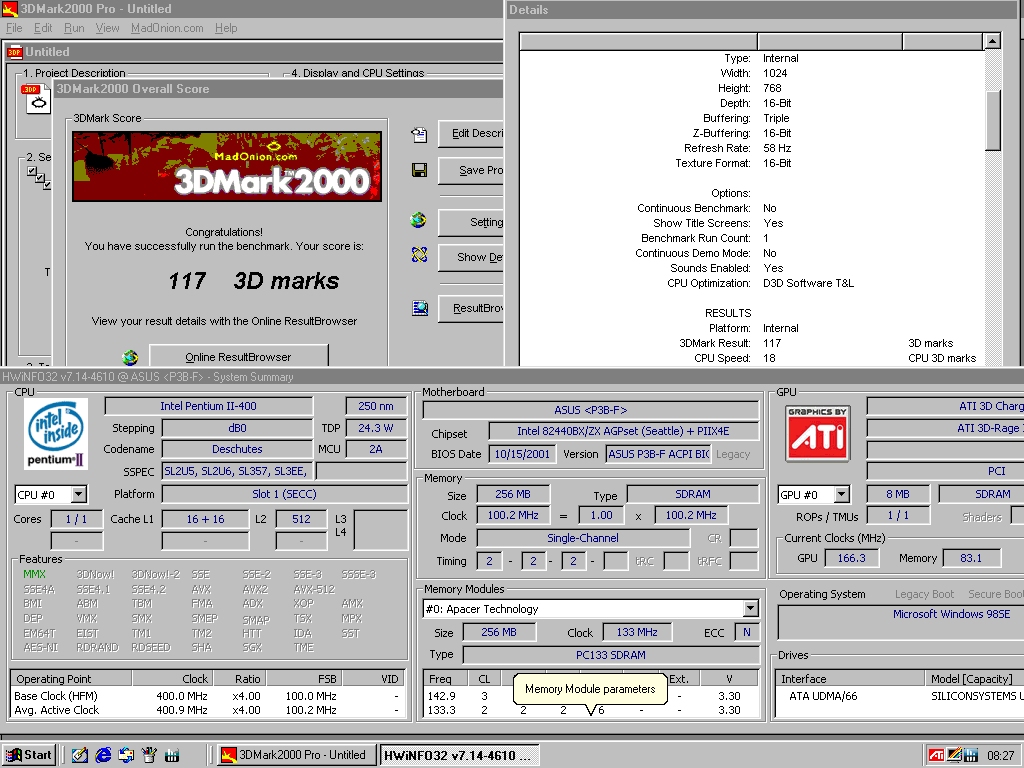The height and width of the screenshot is (768, 1024).
Task: Click the Intel 82440BX/ZX chipset field
Action: coord(623,431)
